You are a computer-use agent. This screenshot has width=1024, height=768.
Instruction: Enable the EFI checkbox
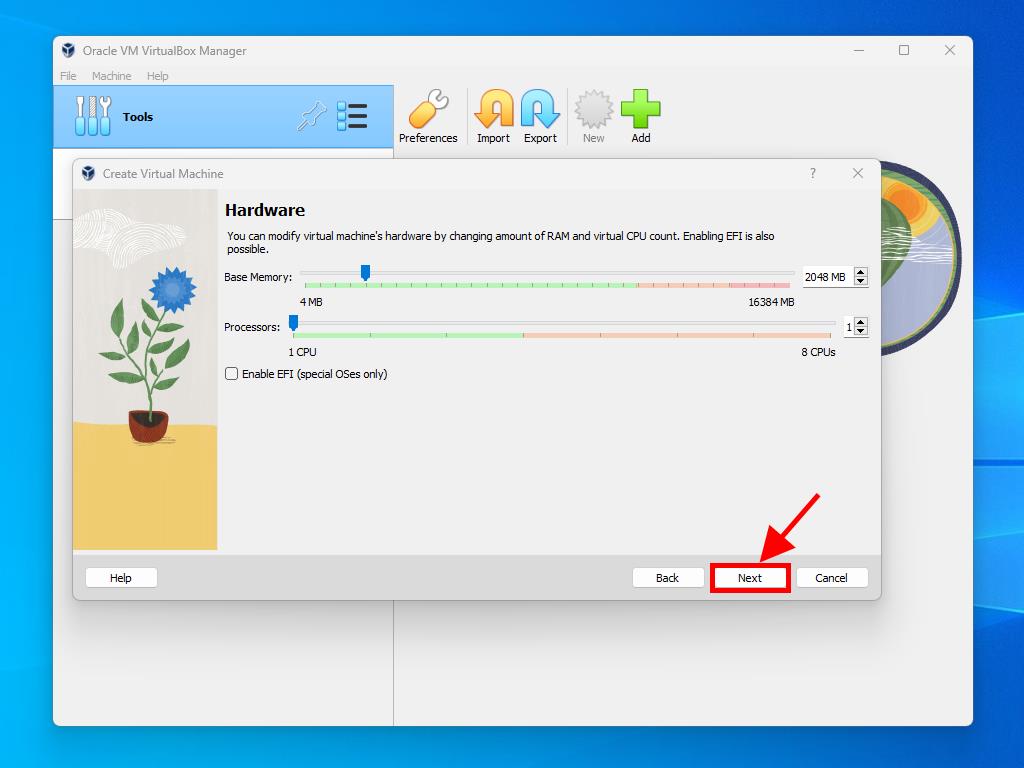(x=232, y=374)
